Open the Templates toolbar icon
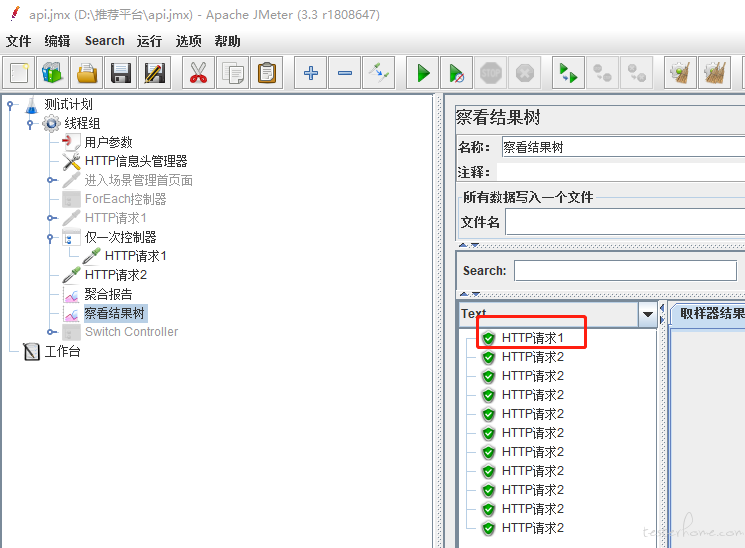The width and height of the screenshot is (745, 548). (53, 73)
